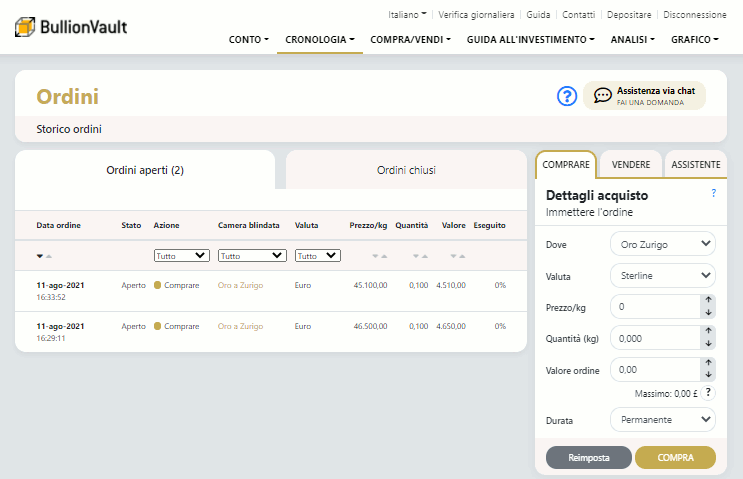Expand the GUIDA ALL'INVESTIMENTO menu
Viewport: 743px width, 479px height.
pyautogui.click(x=531, y=40)
